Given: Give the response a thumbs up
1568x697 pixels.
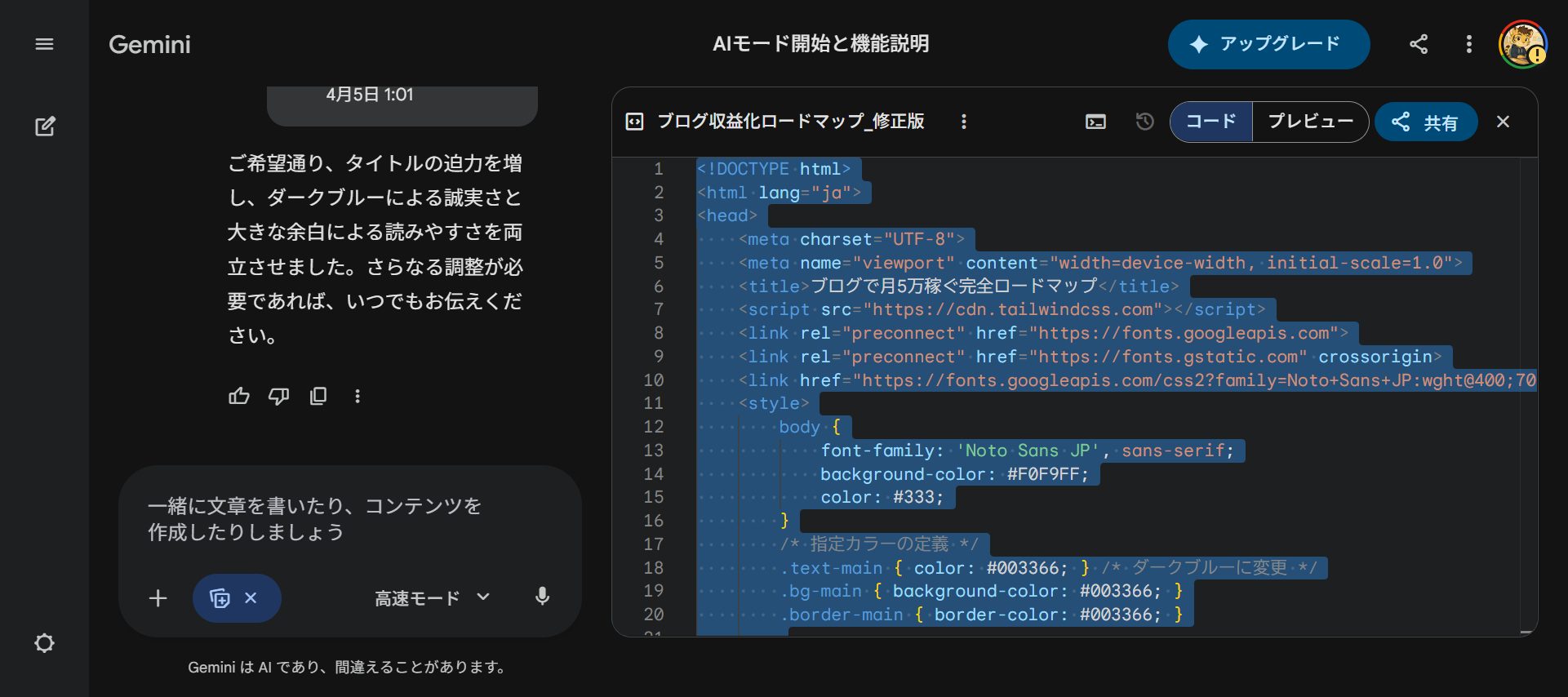Looking at the screenshot, I should click(239, 397).
